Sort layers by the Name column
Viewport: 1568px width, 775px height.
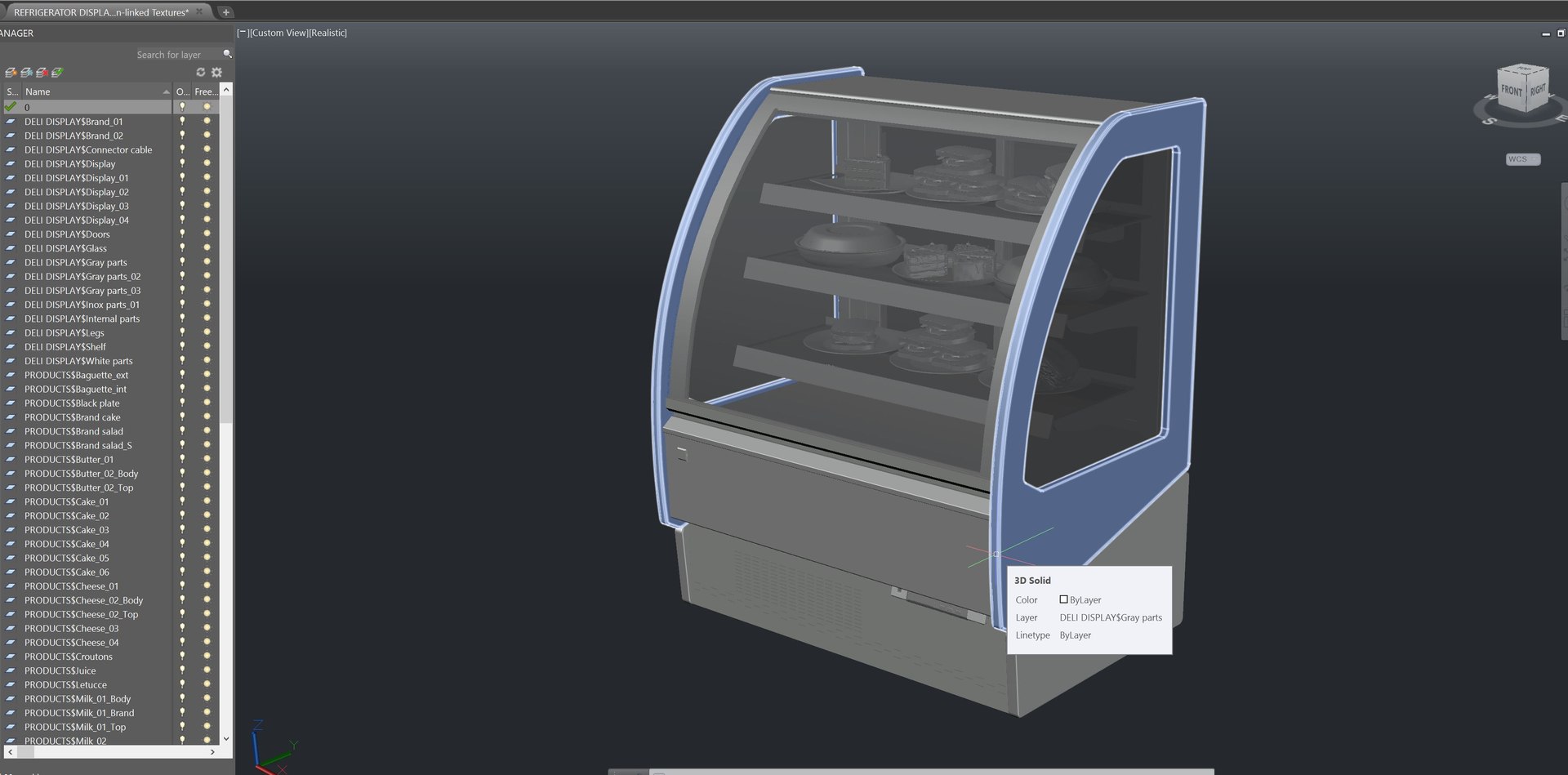pos(96,91)
